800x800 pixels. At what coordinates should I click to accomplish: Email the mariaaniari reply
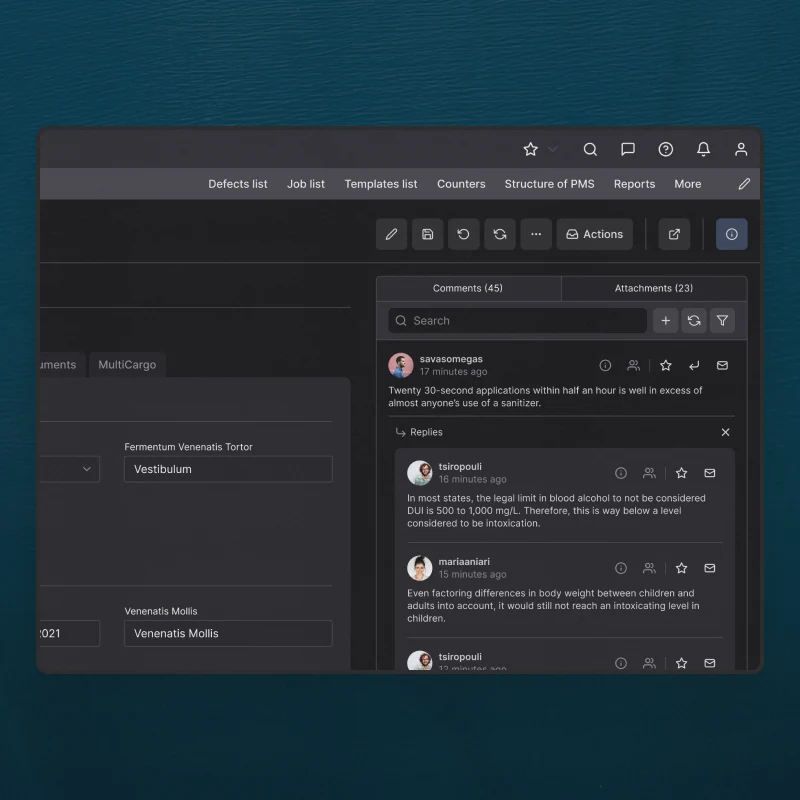710,568
